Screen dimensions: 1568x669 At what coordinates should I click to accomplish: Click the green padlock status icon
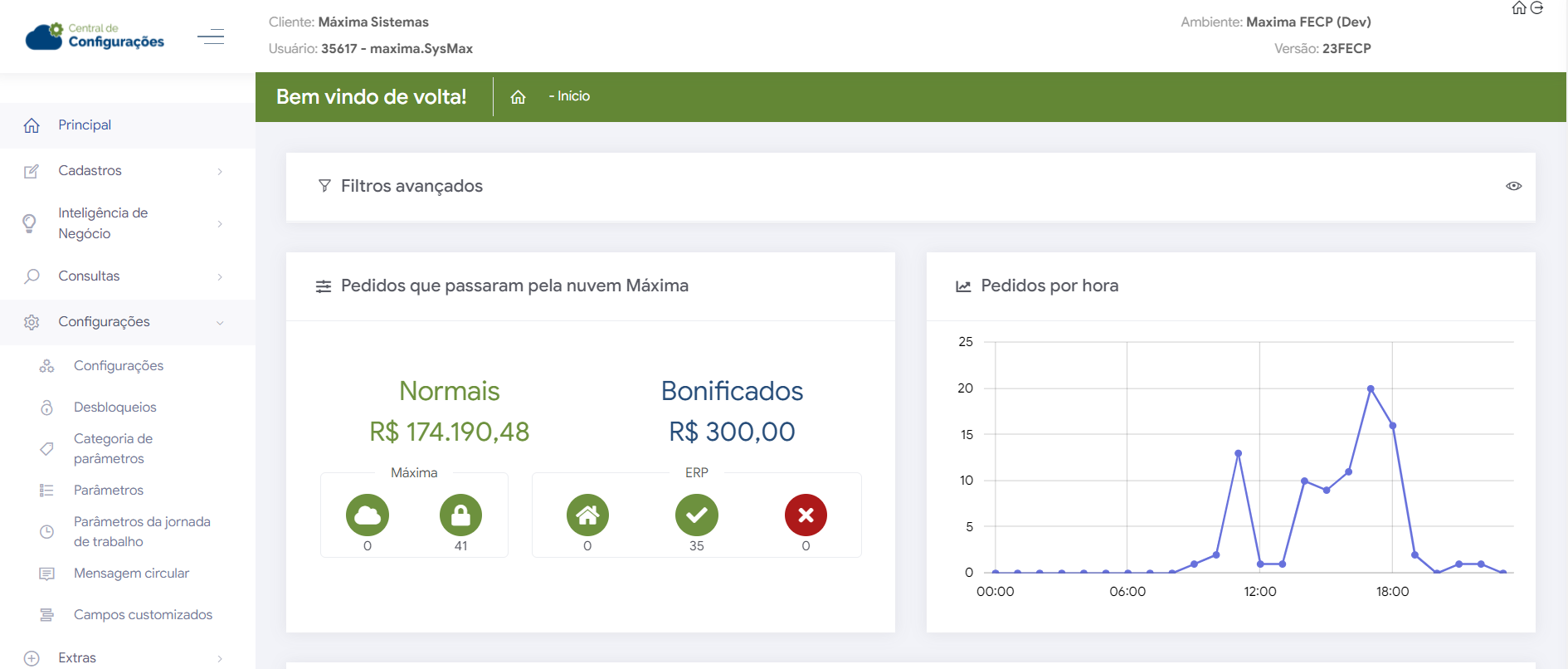tap(460, 515)
